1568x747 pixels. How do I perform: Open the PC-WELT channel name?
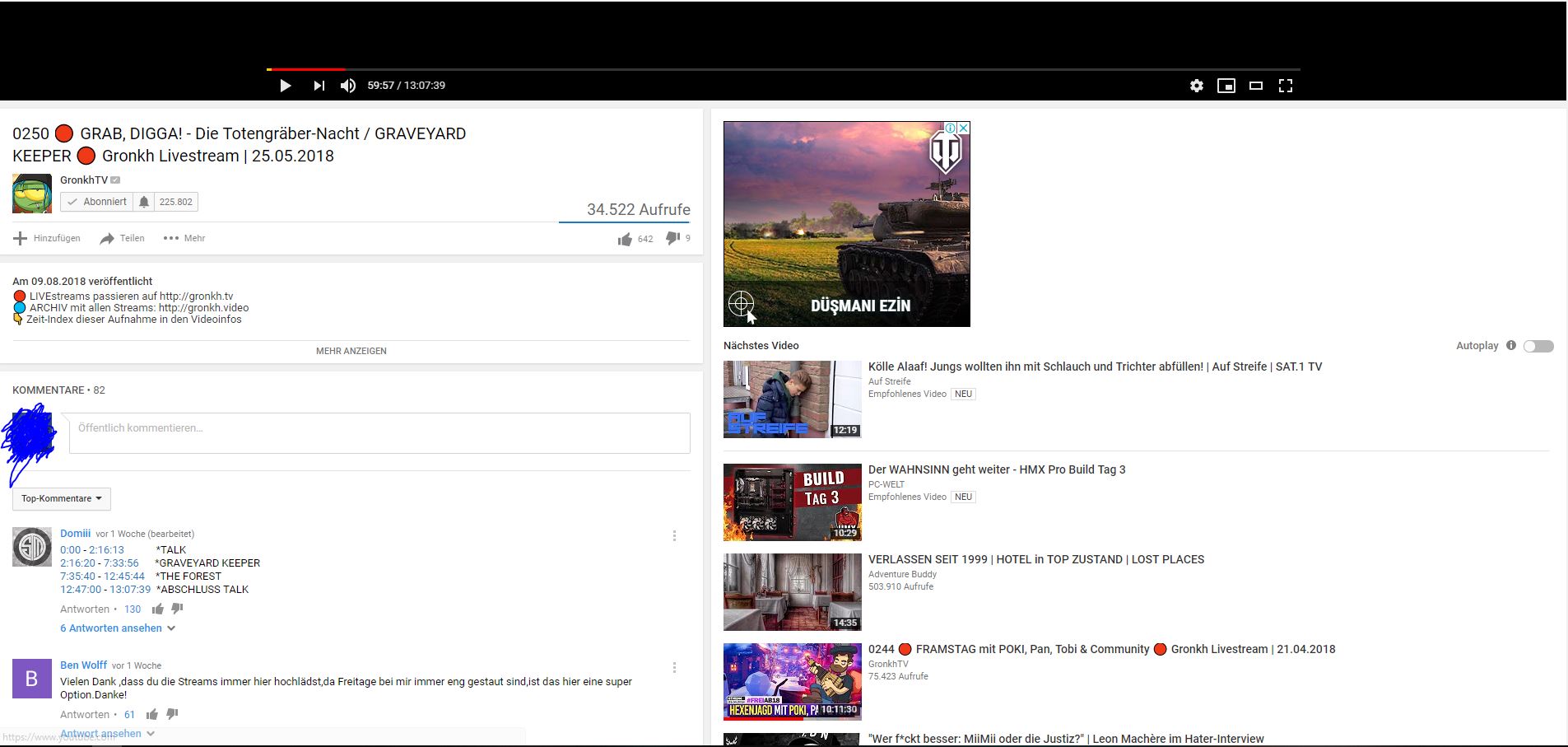pos(886,484)
